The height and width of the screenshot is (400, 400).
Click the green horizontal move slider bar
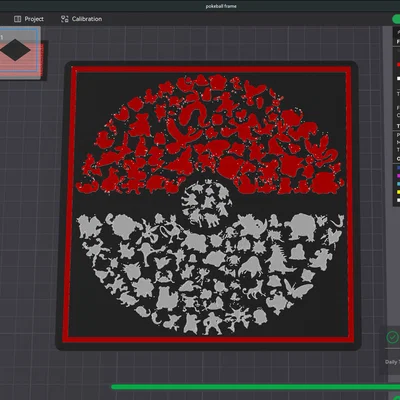pos(255,387)
